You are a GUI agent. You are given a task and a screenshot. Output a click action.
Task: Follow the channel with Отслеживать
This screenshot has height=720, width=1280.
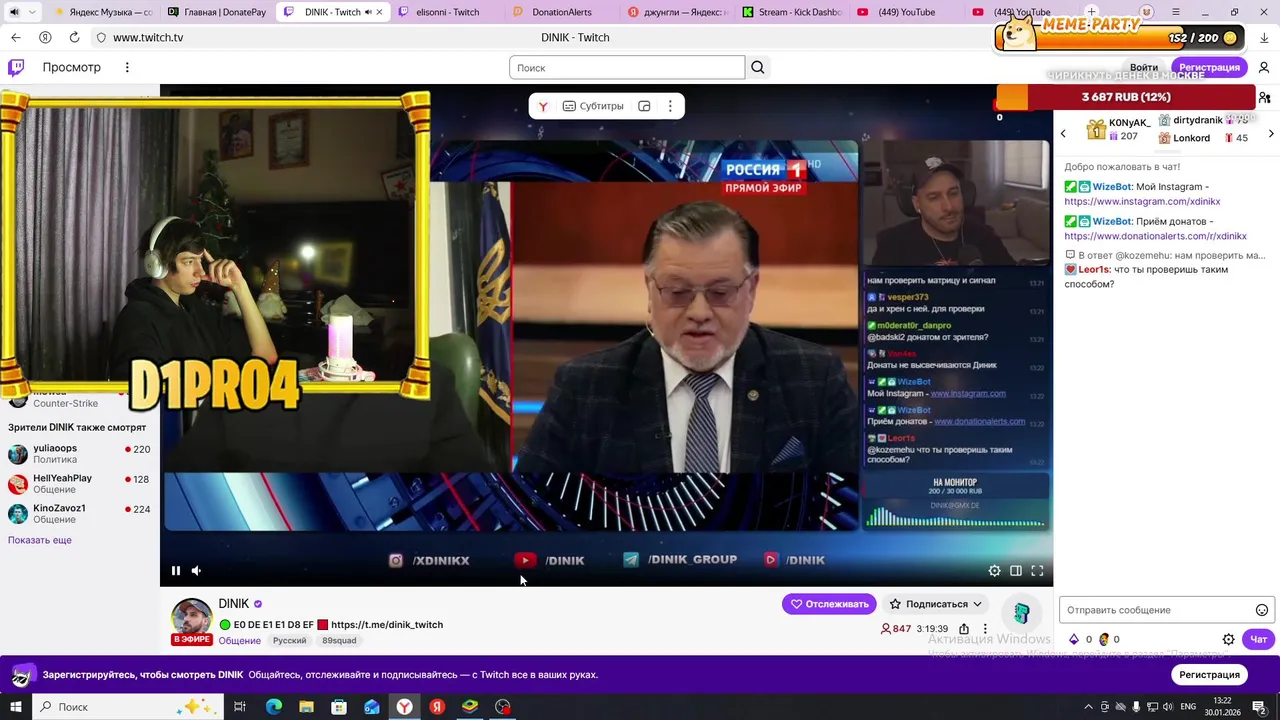pos(829,604)
